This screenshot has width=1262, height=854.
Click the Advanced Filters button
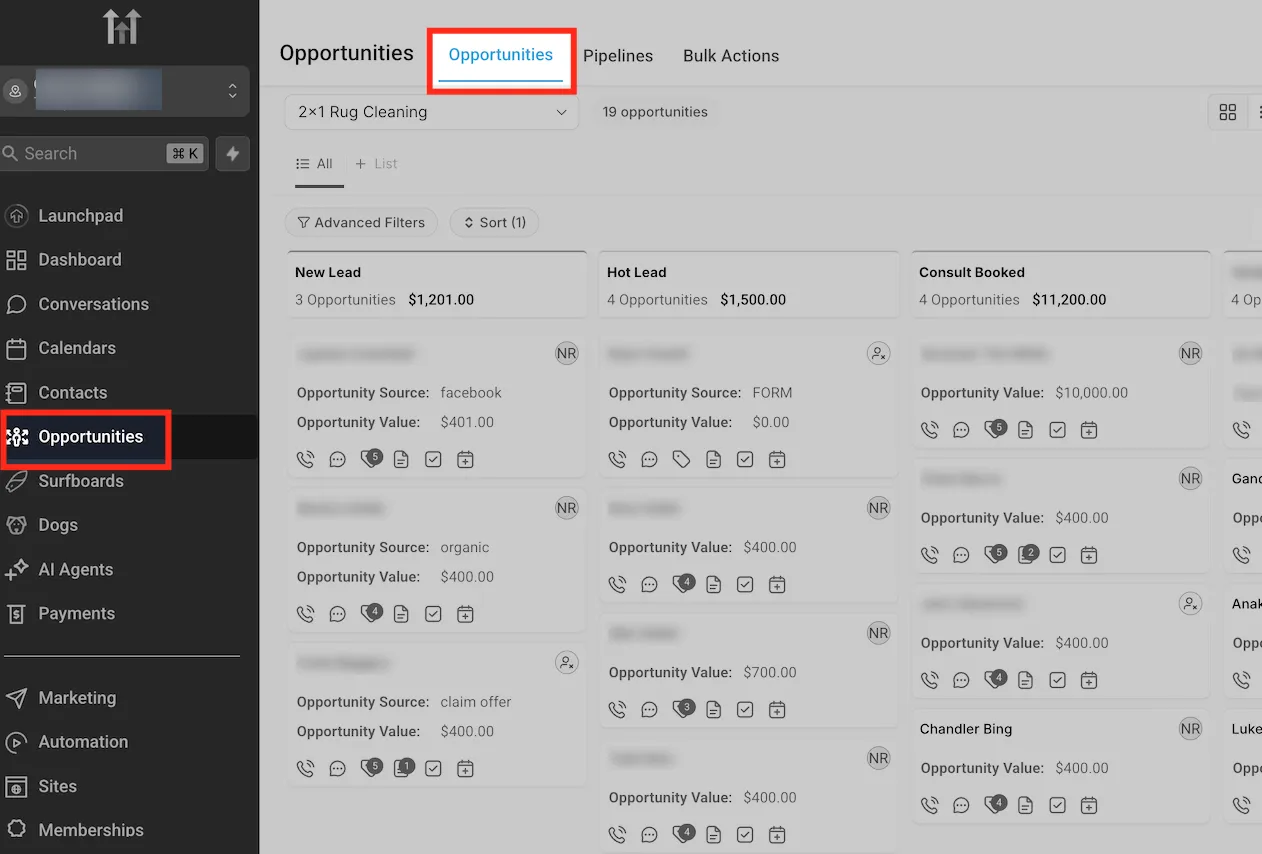coord(361,222)
